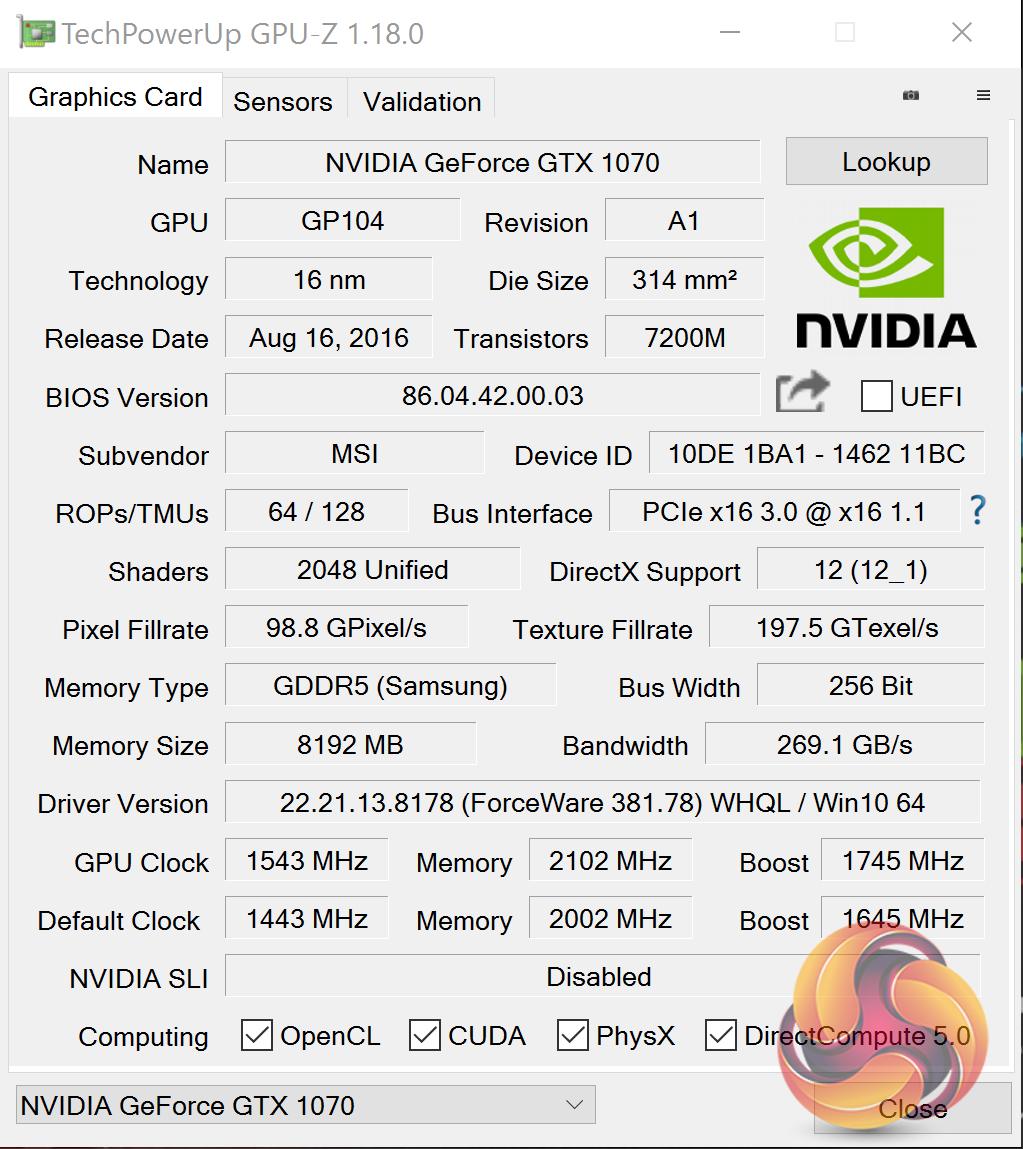The image size is (1023, 1149).
Task: Toggle the DirectCompute 5.0 checkbox
Action: (x=721, y=1035)
